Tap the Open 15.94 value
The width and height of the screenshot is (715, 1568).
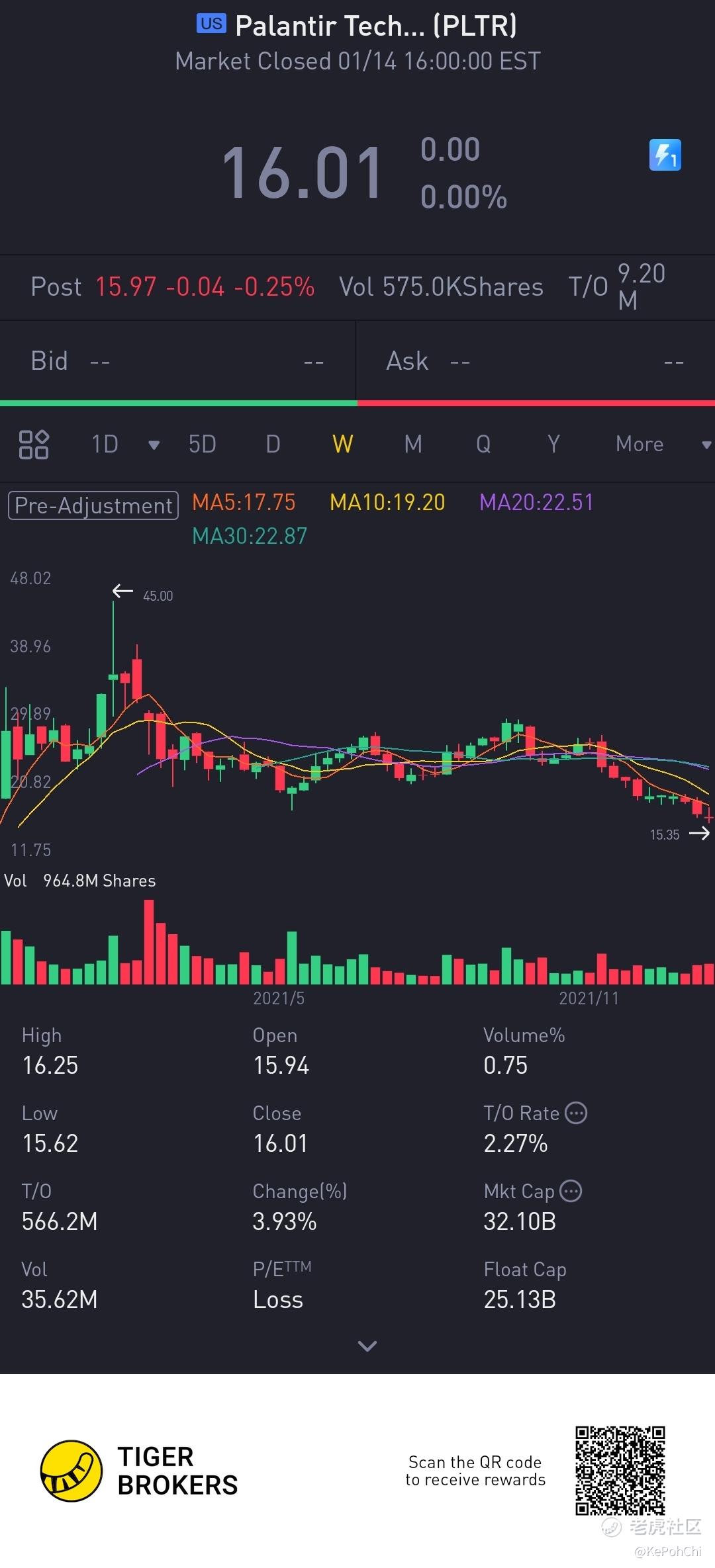click(x=281, y=1066)
